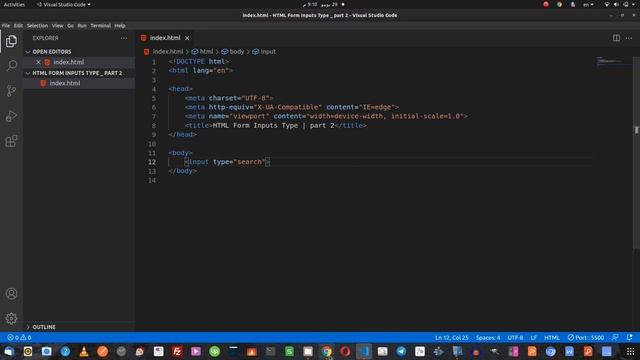Open the Selection menu
The image size is (640, 360).
point(37,26)
